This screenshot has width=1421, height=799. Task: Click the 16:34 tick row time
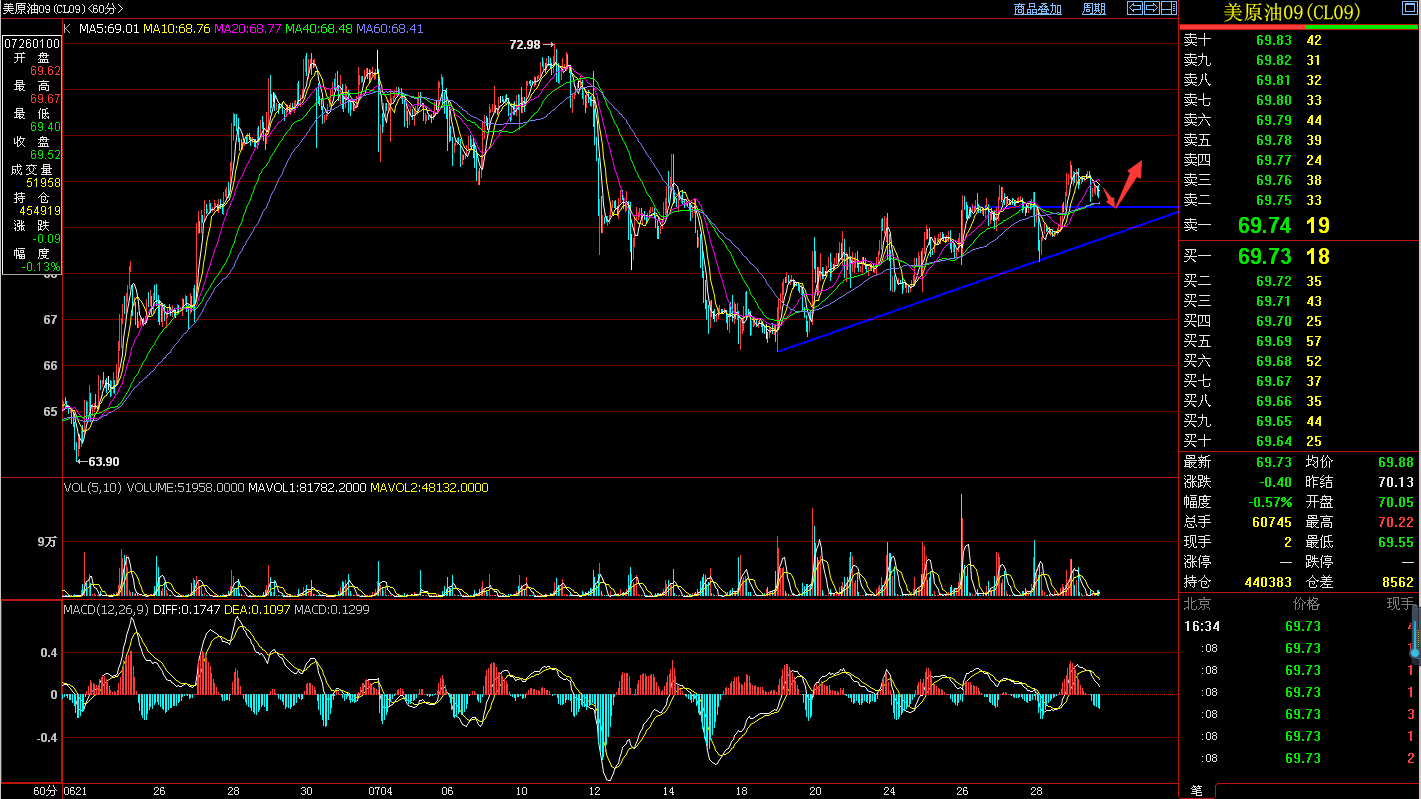tap(1202, 627)
